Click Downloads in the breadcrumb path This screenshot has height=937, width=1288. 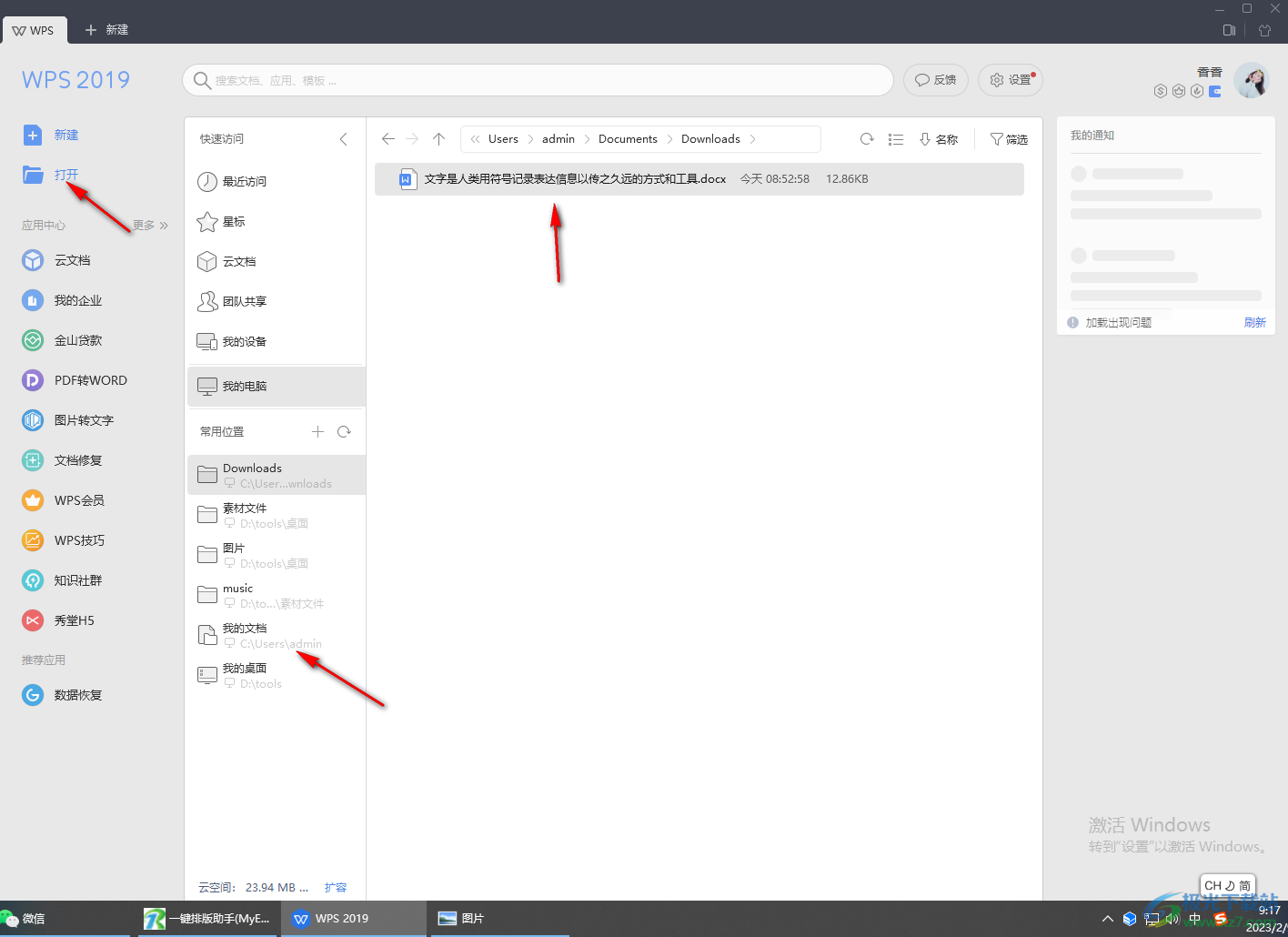pyautogui.click(x=710, y=139)
